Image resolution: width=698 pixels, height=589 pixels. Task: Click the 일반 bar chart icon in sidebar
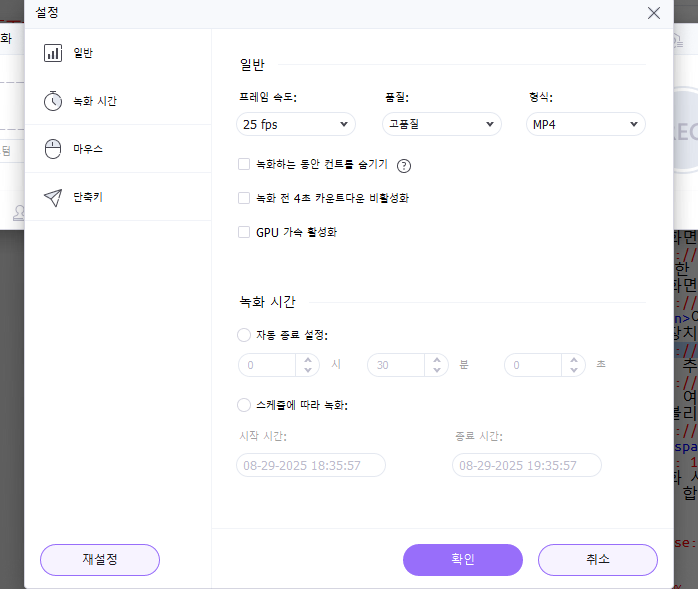(x=53, y=53)
